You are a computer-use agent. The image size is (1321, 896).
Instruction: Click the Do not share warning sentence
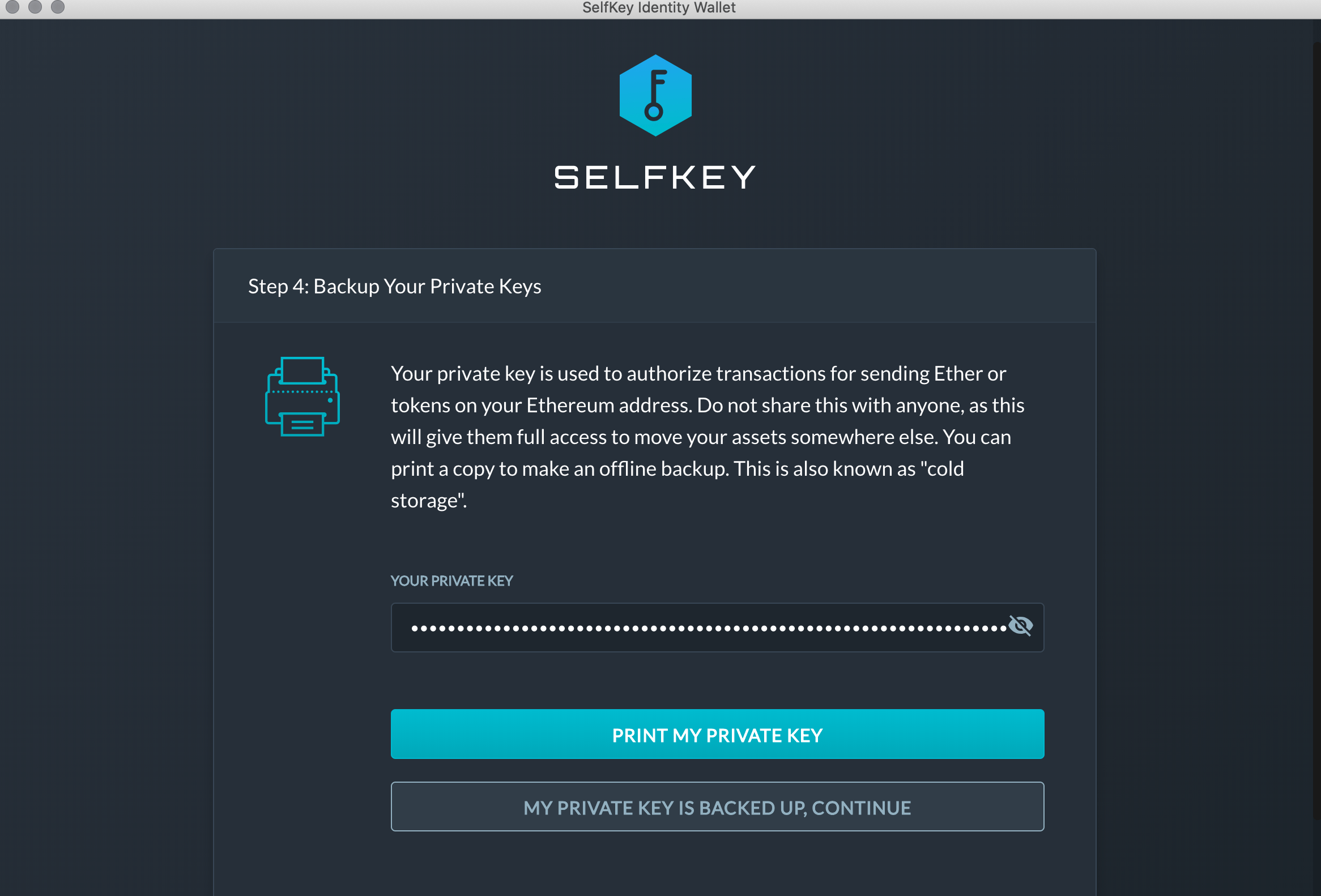pos(860,406)
